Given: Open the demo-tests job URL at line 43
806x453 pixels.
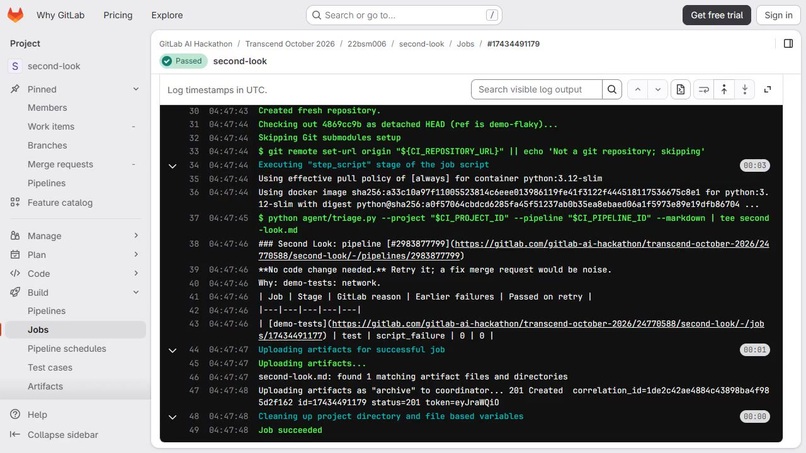Looking at the screenshot, I should tap(511, 330).
